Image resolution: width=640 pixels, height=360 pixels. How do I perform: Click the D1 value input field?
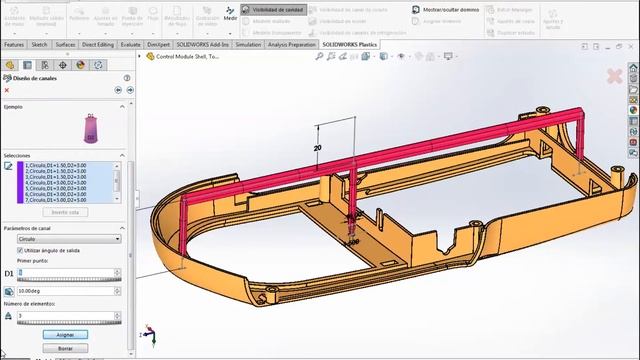click(66, 272)
